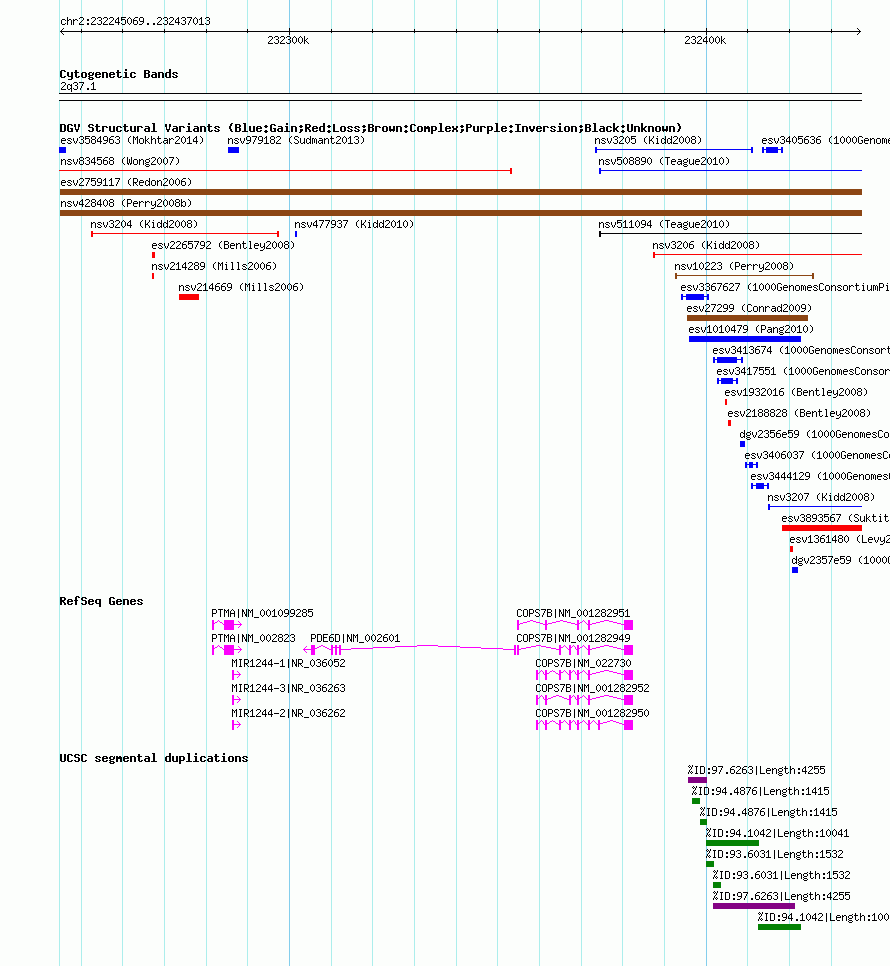The image size is (890, 966).
Task: Click the Length:10041 green duplication bar
Action: (732, 843)
